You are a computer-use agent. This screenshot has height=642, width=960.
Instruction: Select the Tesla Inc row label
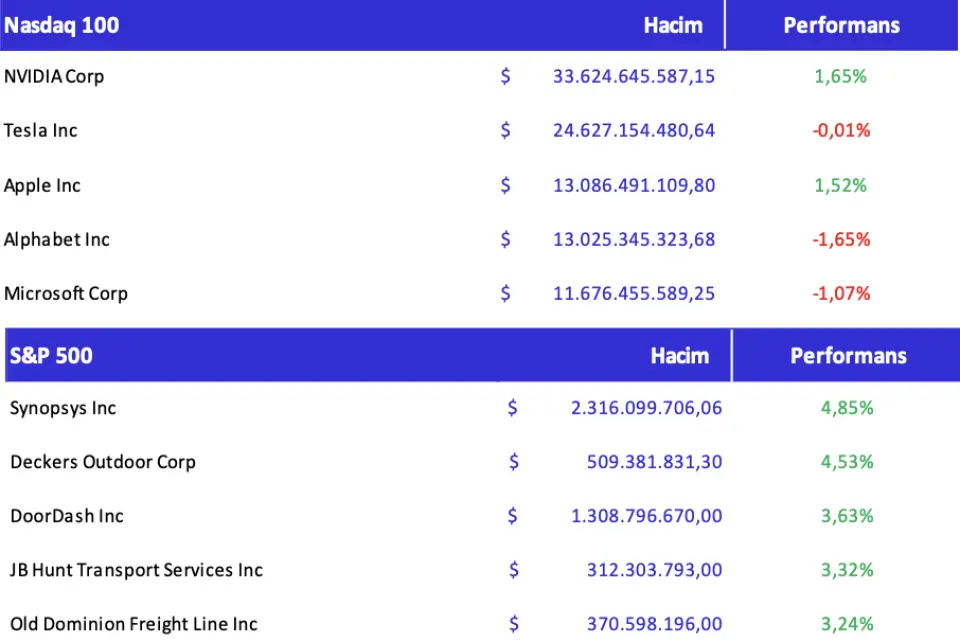41,130
